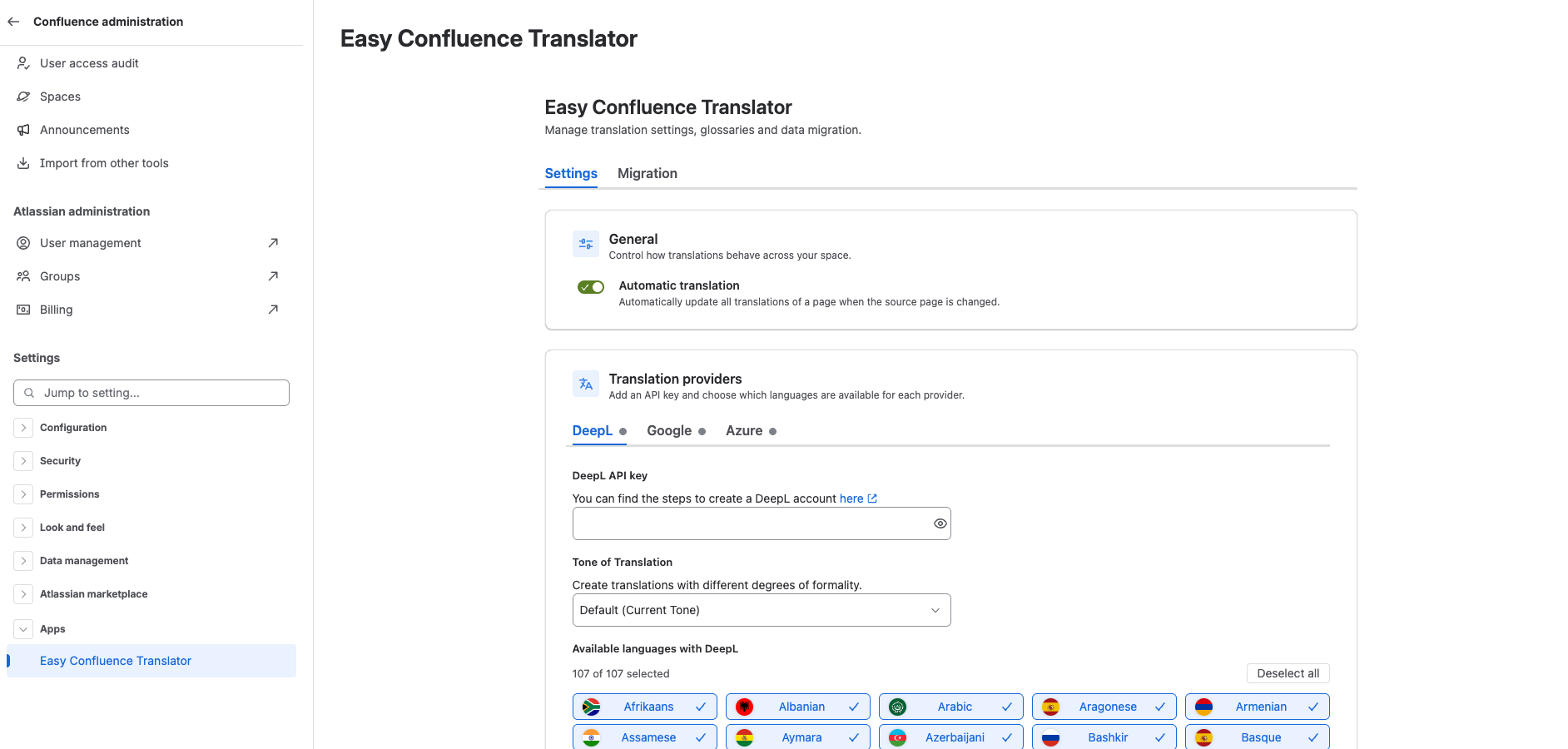Viewport: 1568px width, 749px height.
Task: Click the Bolivia flag on Aymara chip
Action: click(x=745, y=737)
